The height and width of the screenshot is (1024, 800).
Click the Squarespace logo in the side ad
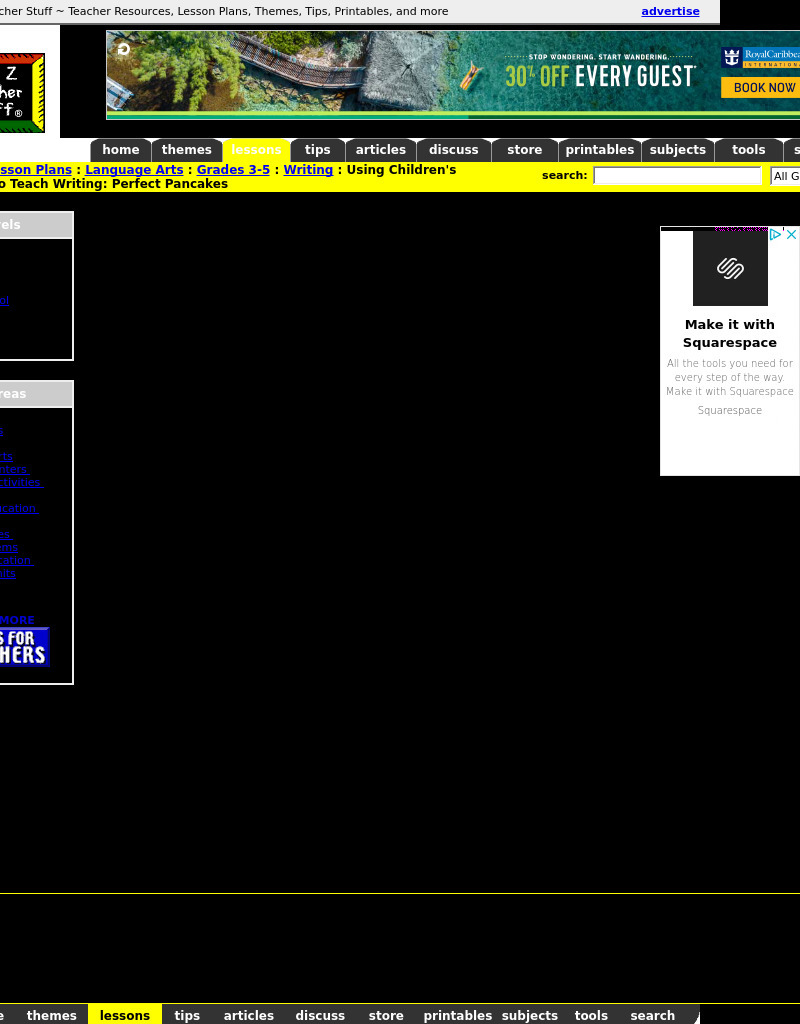coord(730,268)
